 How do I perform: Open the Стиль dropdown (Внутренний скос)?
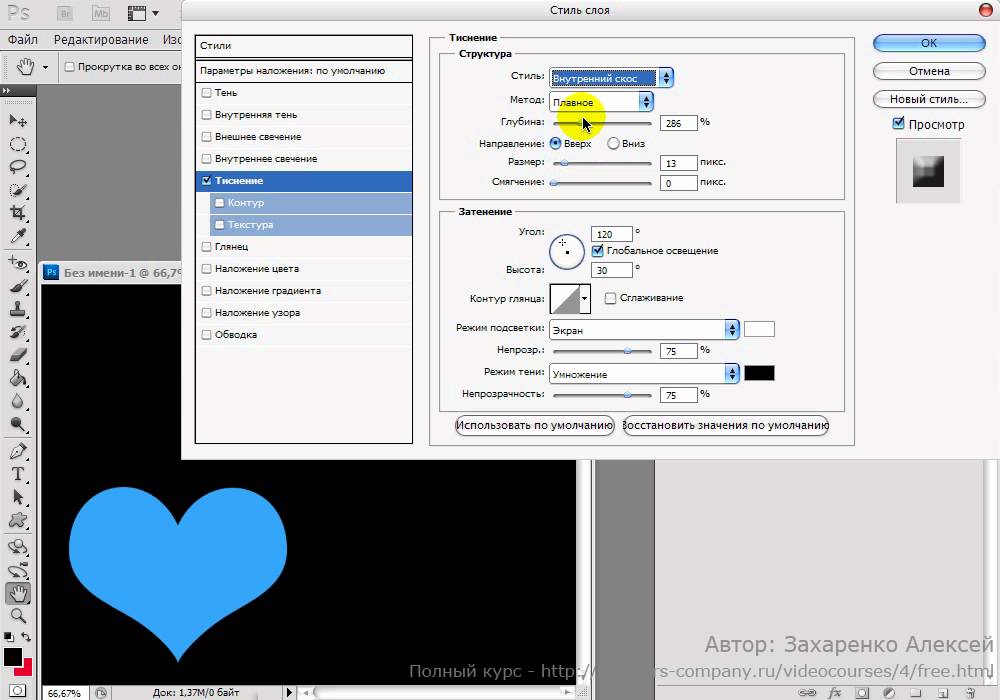pos(612,78)
